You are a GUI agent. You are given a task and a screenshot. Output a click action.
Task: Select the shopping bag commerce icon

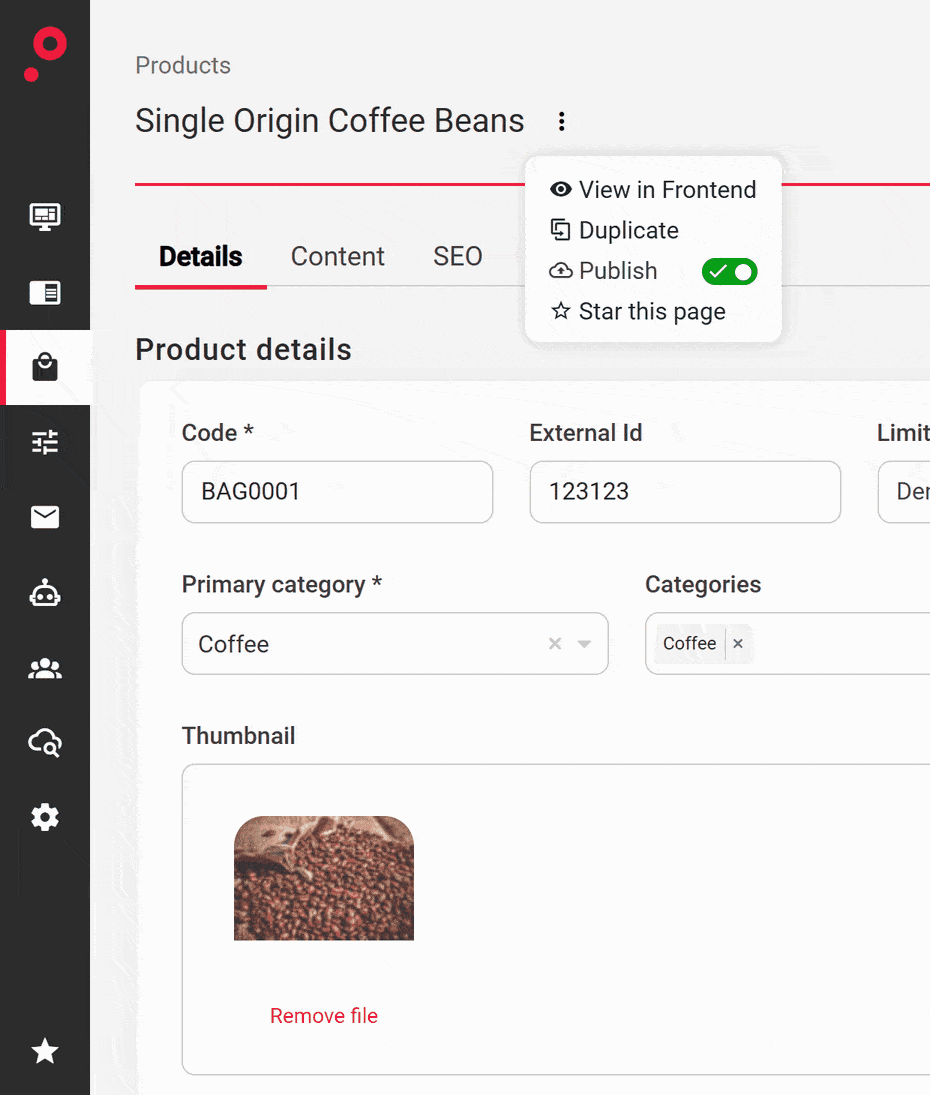point(45,367)
